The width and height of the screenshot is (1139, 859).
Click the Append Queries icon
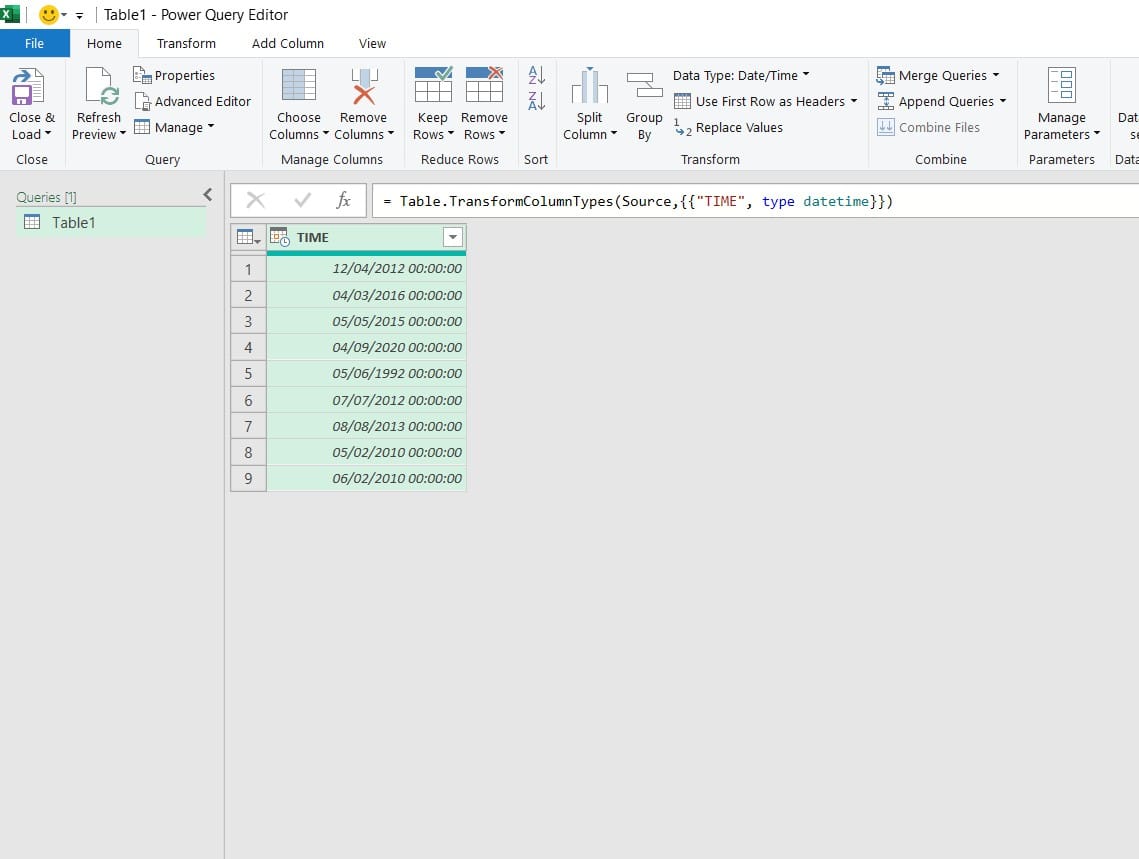pyautogui.click(x=941, y=101)
